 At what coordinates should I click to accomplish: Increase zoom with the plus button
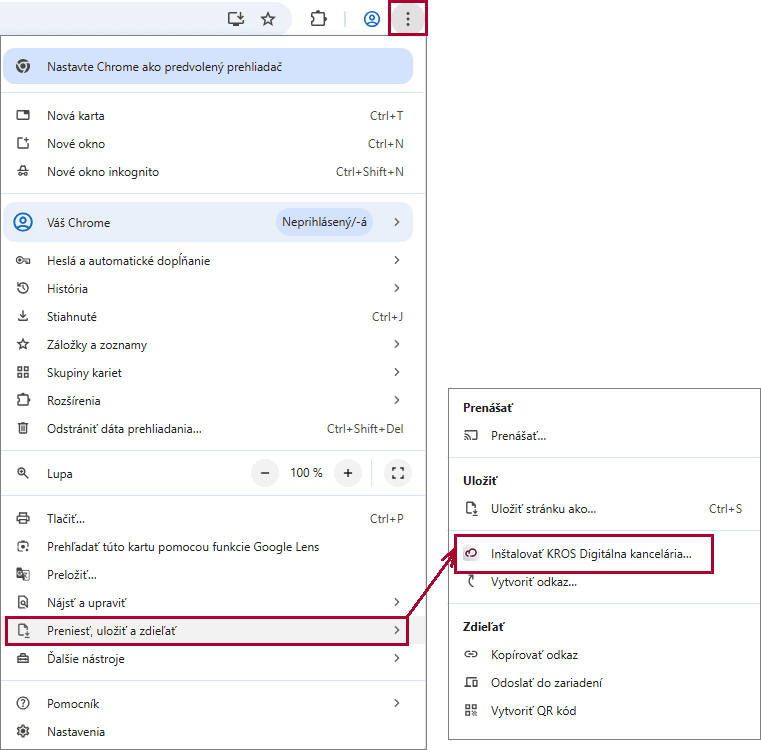348,473
